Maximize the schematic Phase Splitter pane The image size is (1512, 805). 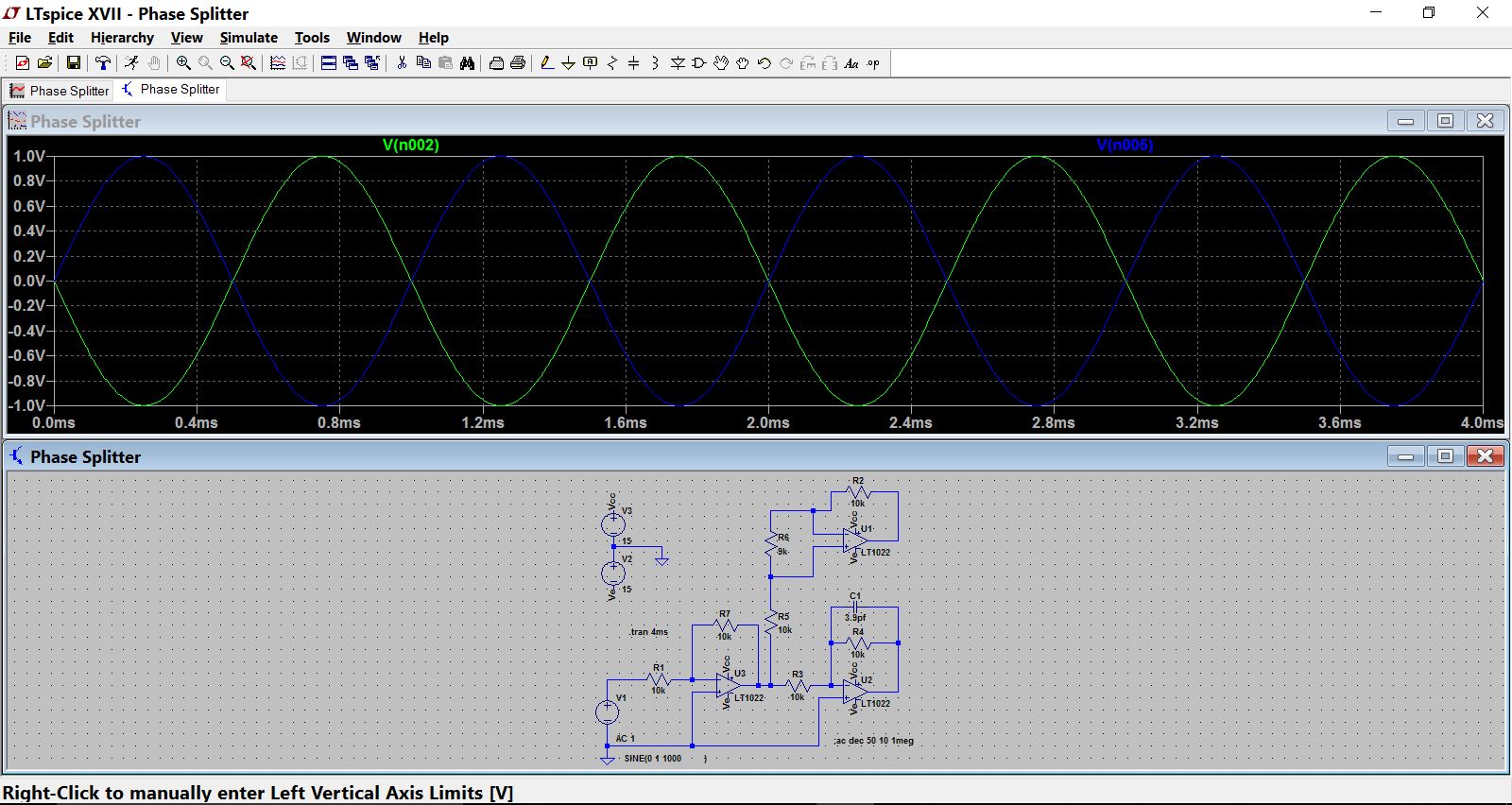click(x=1445, y=456)
